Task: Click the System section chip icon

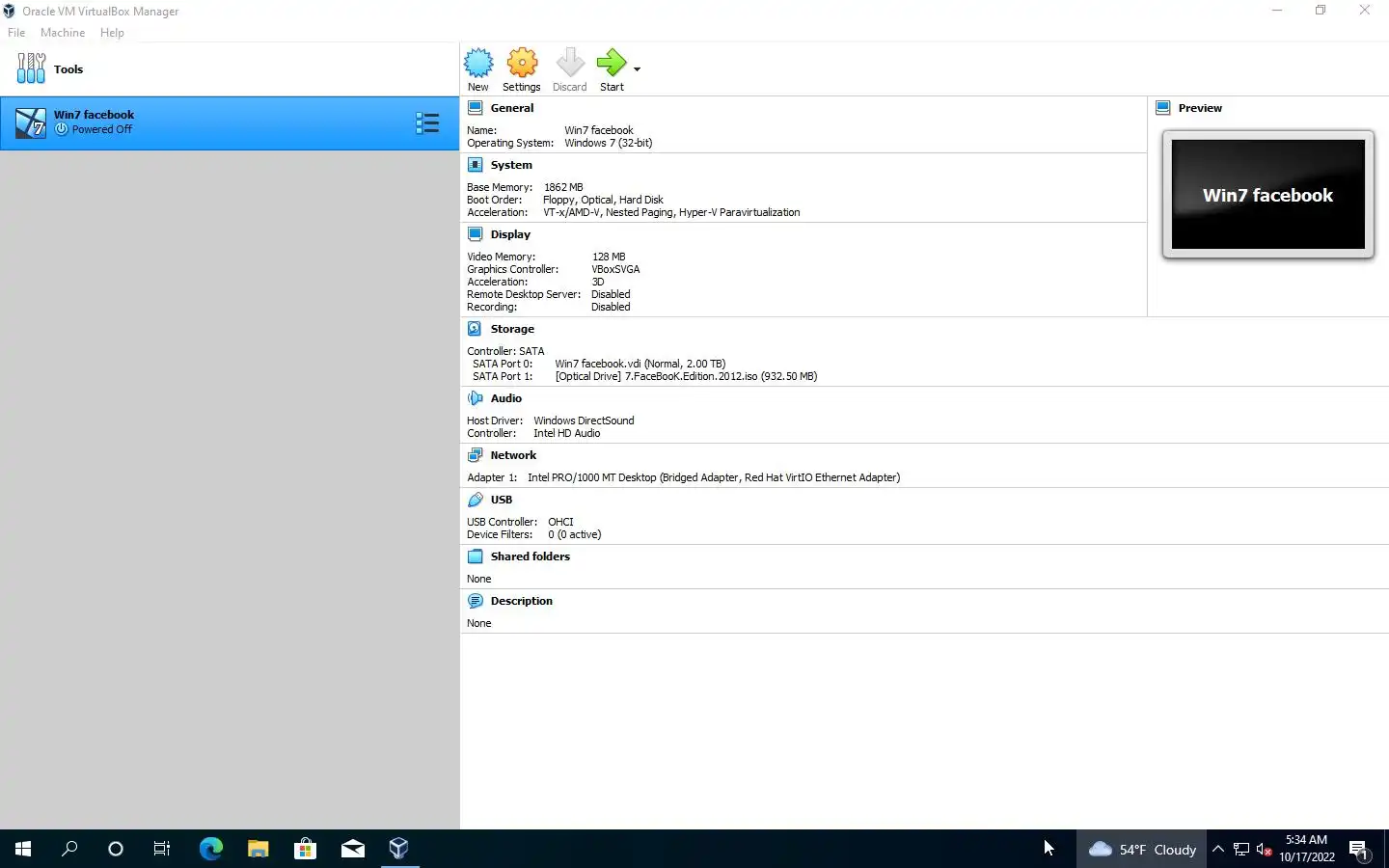Action: pyautogui.click(x=475, y=165)
